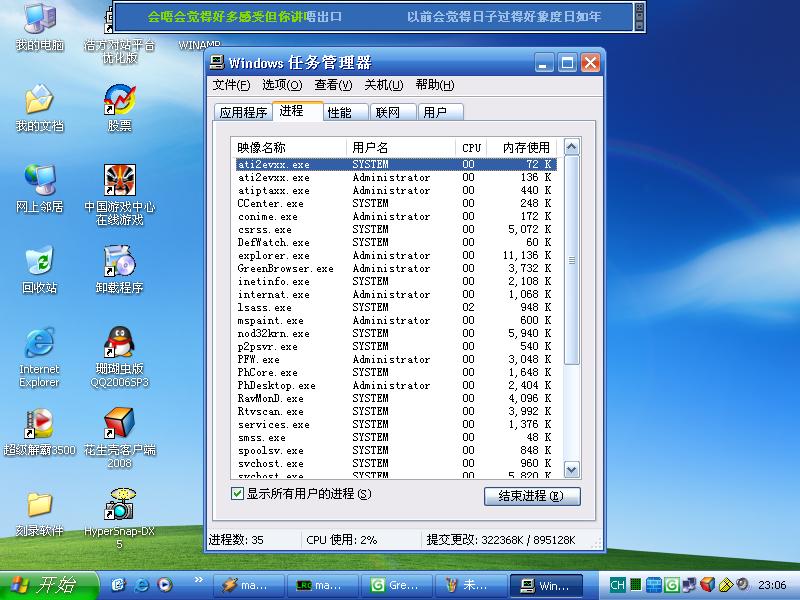Viewport: 800px width, 600px height.
Task: Open the QQ2006SP3 penguin icon
Action: [120, 344]
